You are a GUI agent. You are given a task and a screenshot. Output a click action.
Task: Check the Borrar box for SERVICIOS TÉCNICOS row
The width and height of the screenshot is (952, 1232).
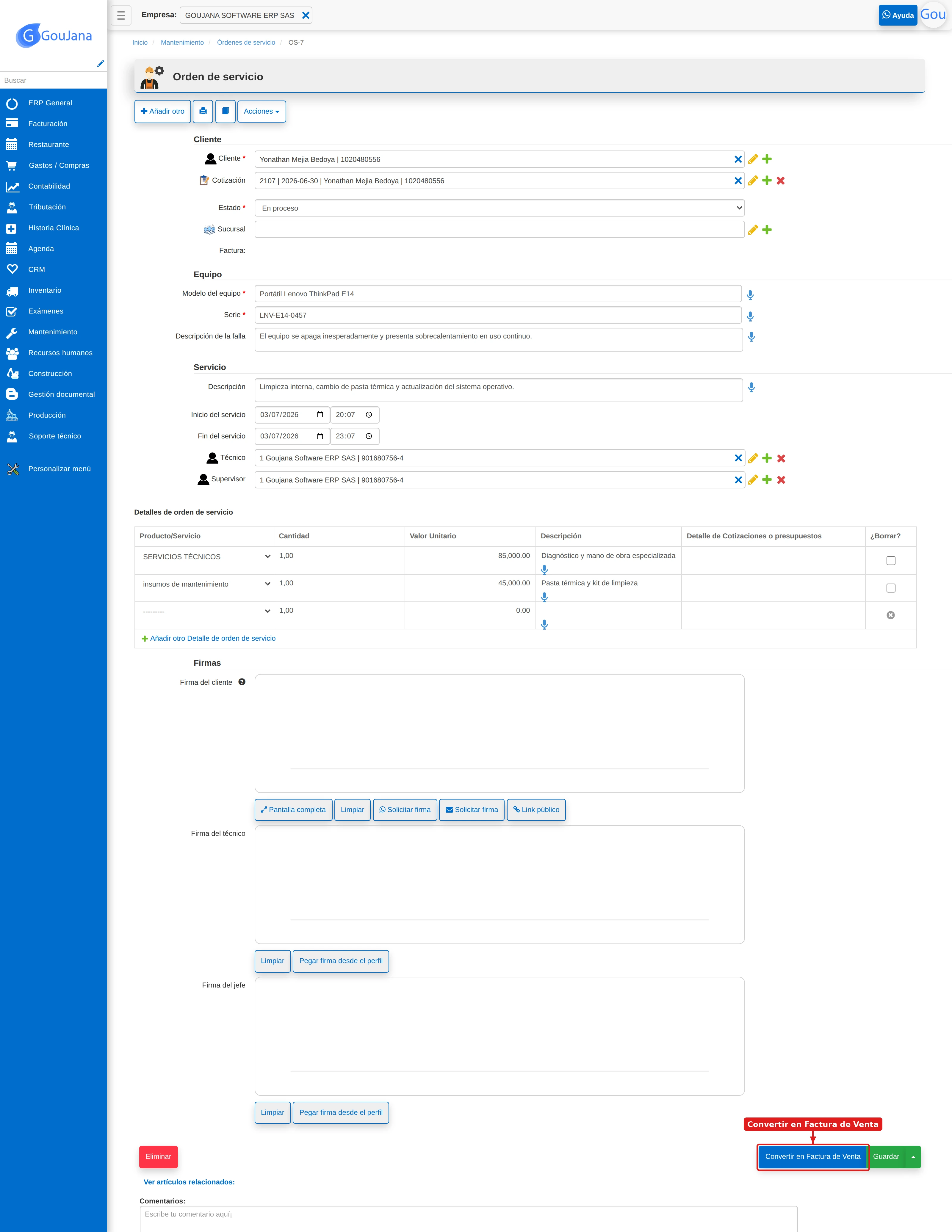pyautogui.click(x=890, y=561)
